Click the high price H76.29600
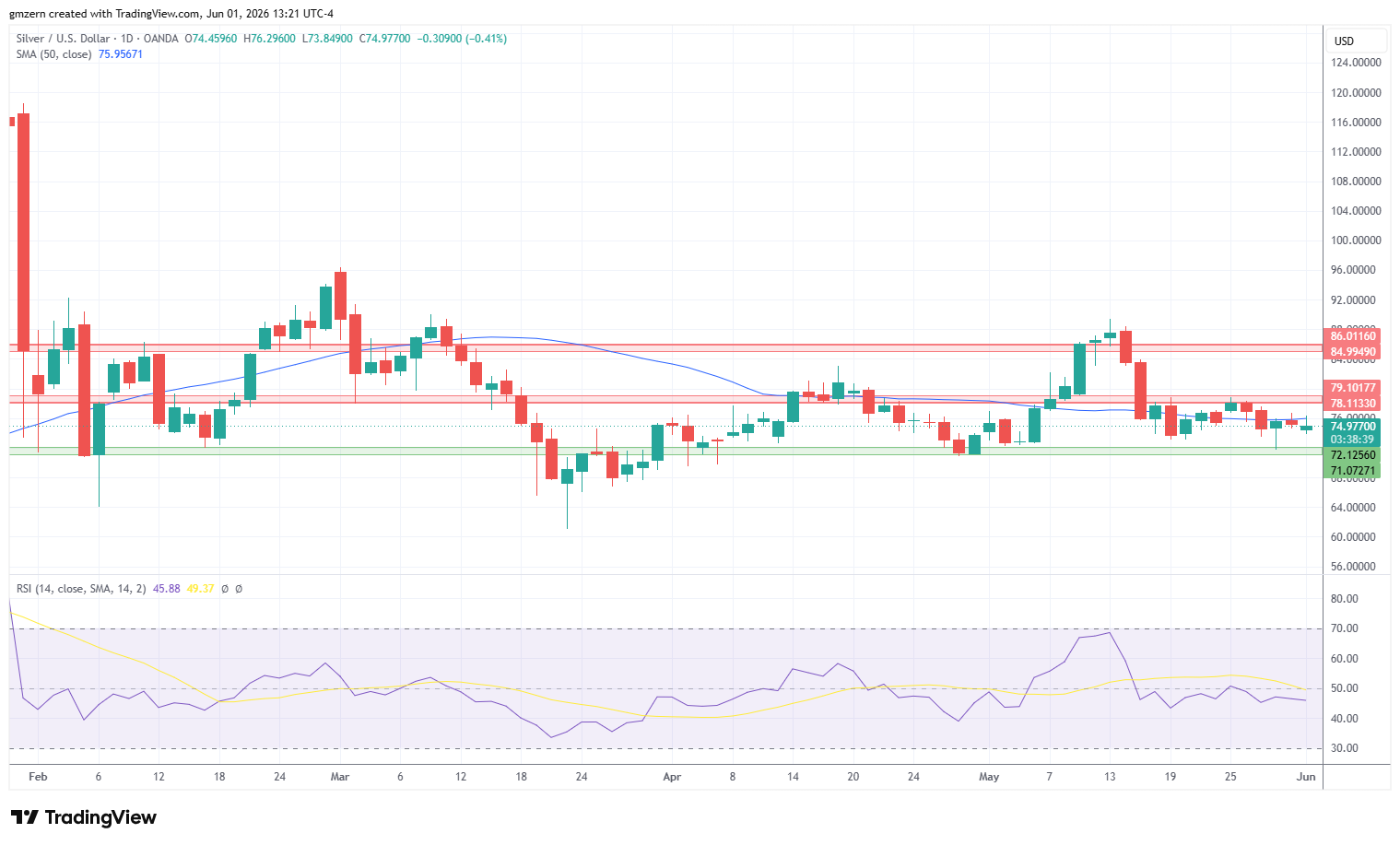Screen dimensions: 1400x845 [x=269, y=39]
